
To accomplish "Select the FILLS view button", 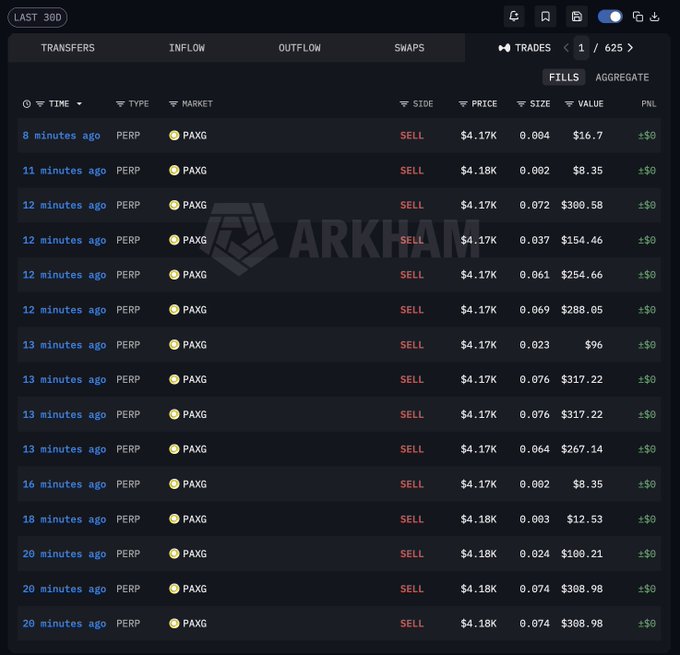I will tap(564, 77).
